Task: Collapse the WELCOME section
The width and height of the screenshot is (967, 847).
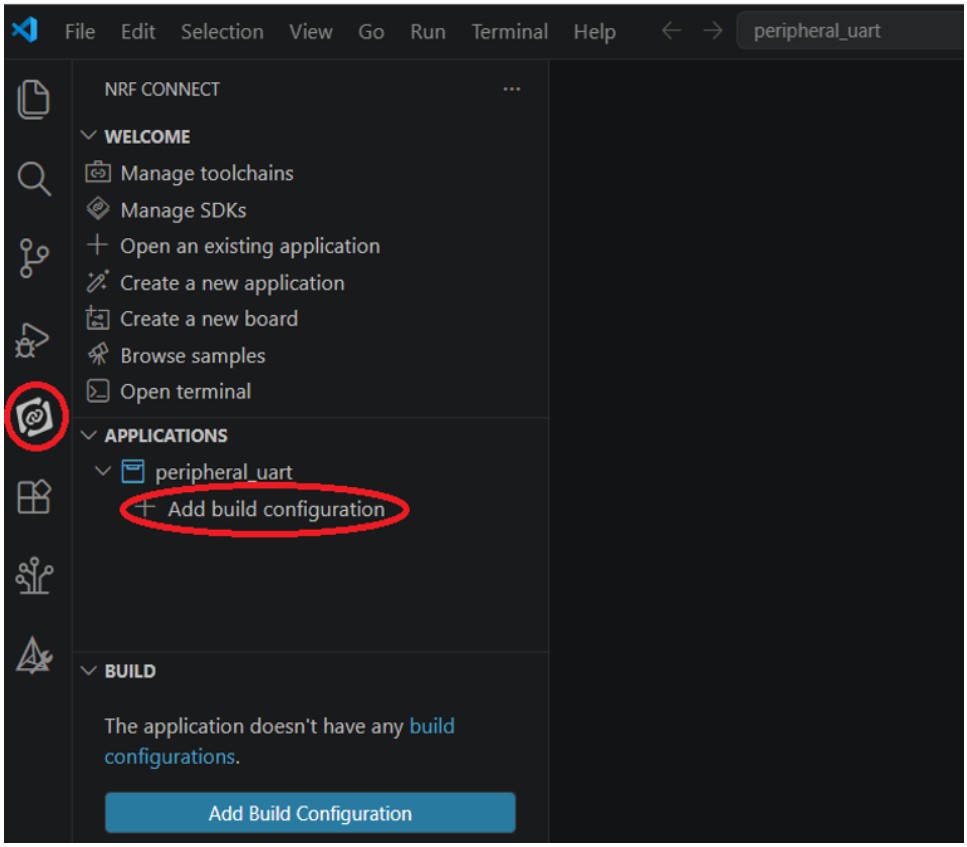Action: pos(89,136)
